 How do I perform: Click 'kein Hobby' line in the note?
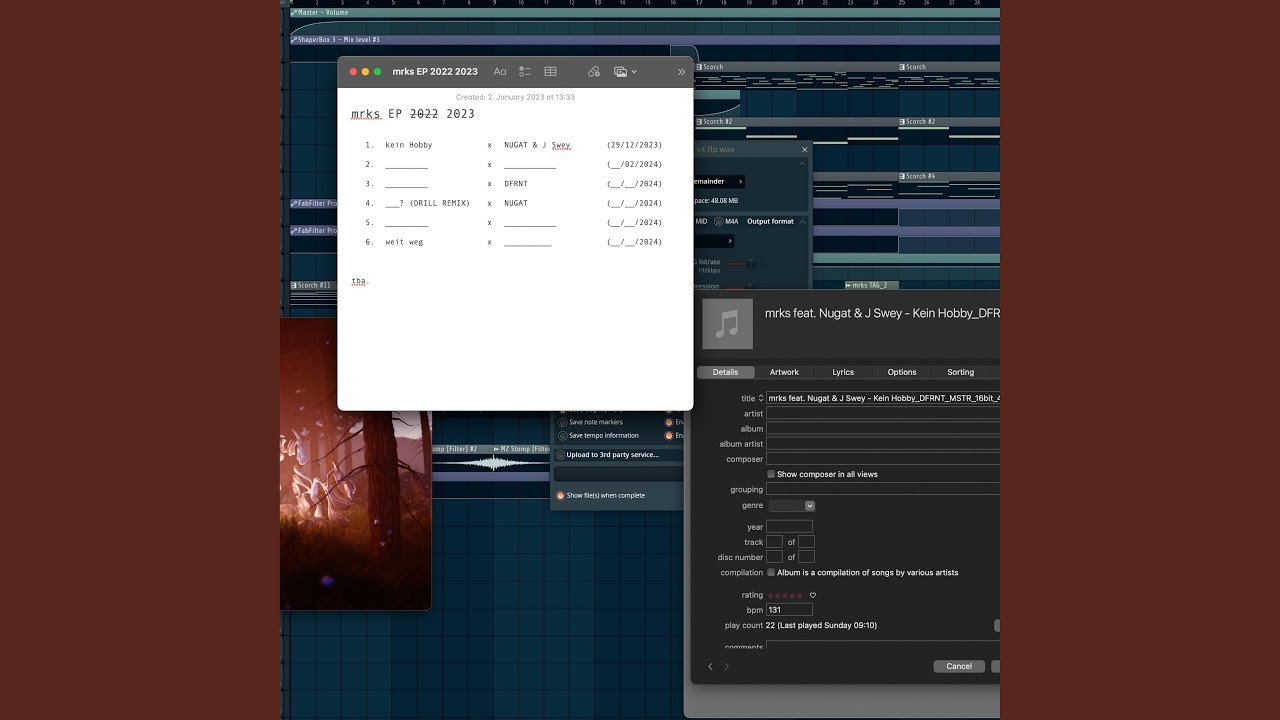[x=409, y=145]
